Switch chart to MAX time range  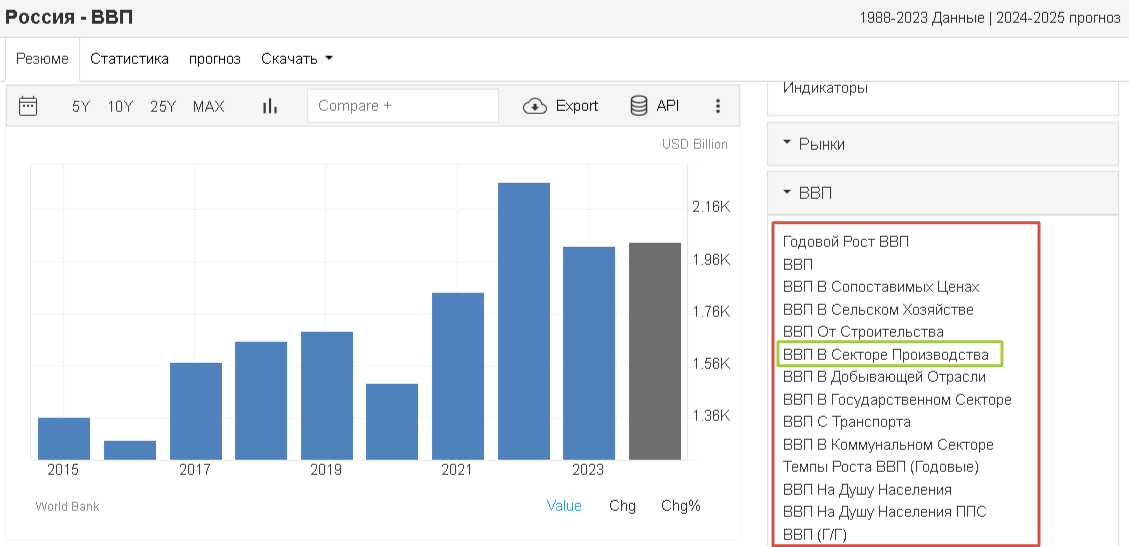208,106
